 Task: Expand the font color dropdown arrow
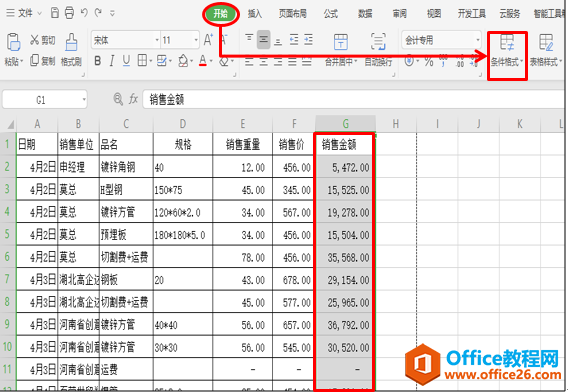pos(211,61)
